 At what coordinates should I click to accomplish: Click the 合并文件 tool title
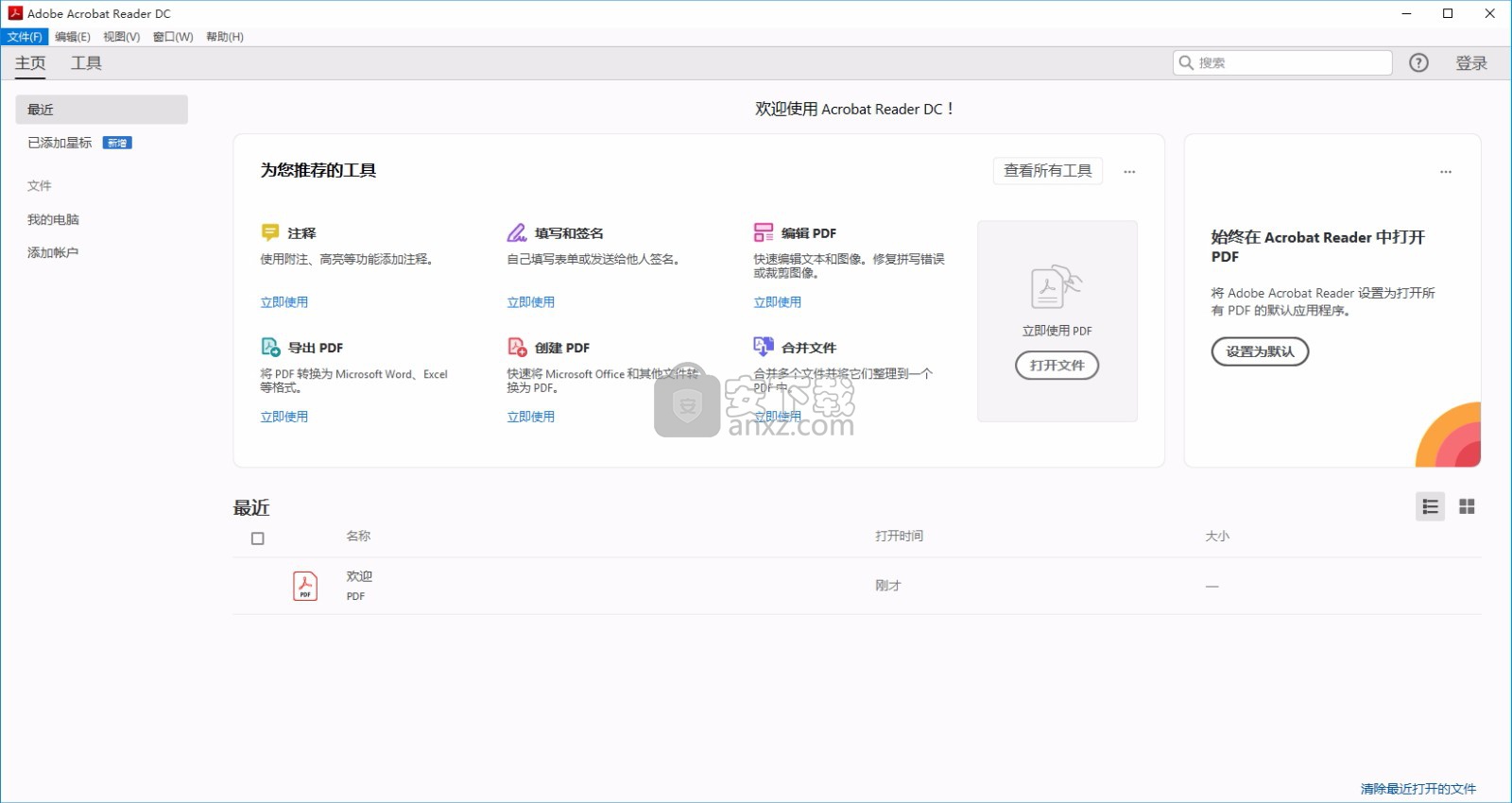click(809, 348)
